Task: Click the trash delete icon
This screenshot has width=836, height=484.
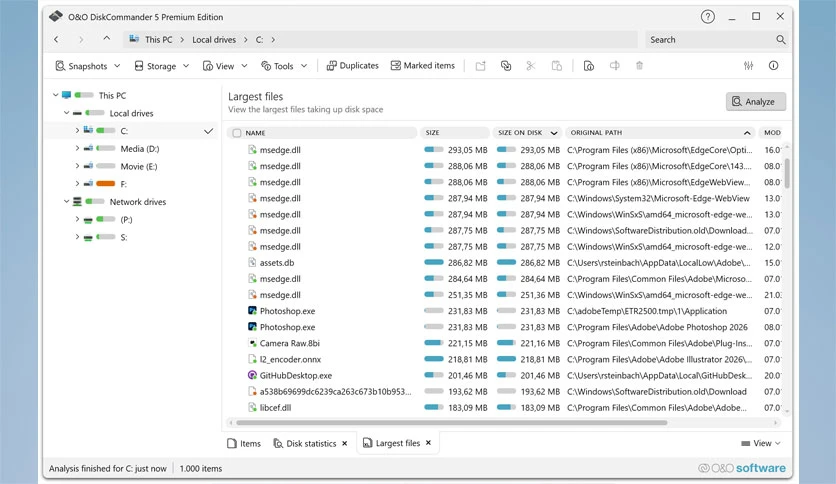Action: [639, 66]
